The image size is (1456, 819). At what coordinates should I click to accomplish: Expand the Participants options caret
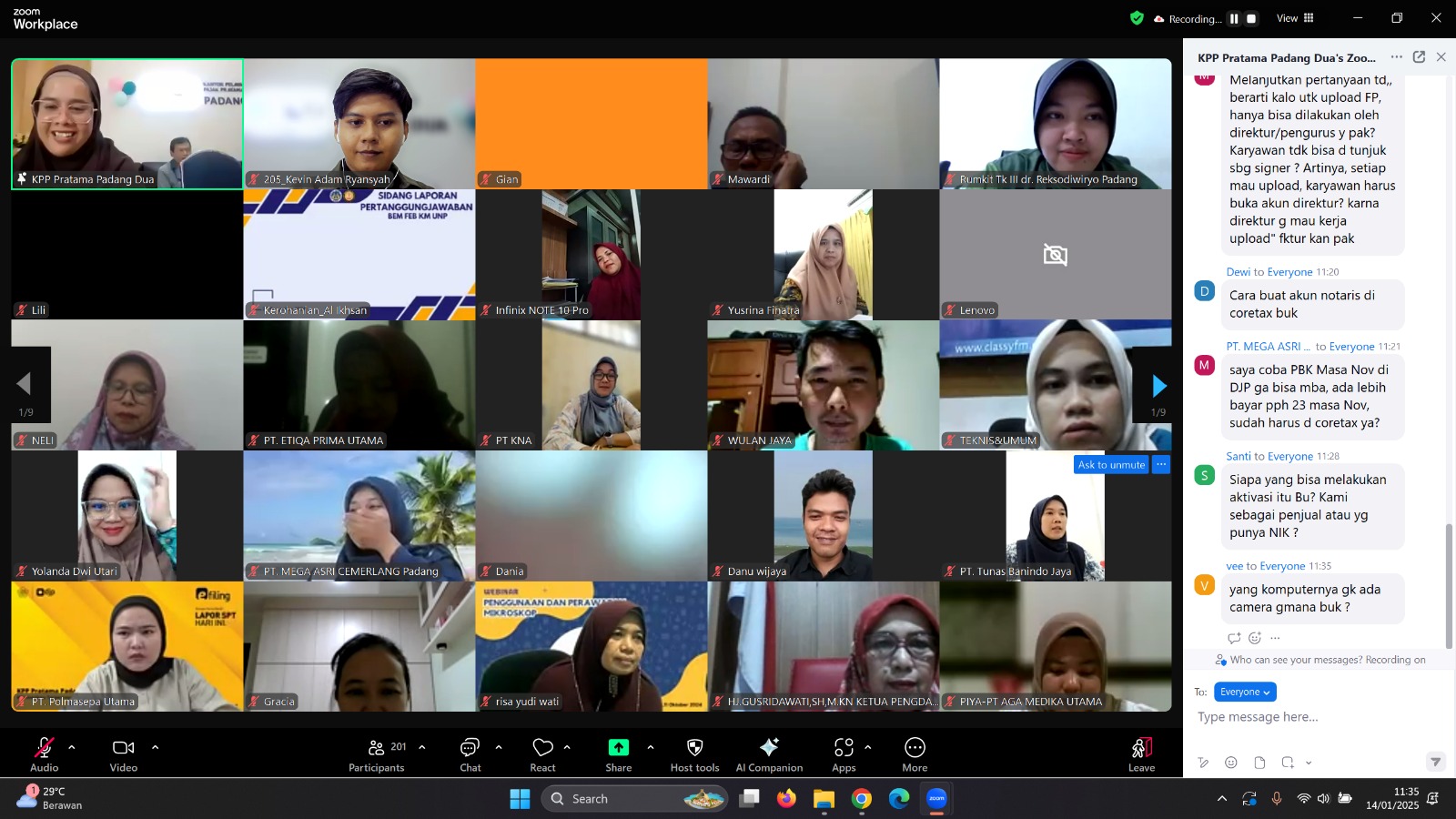point(422,747)
